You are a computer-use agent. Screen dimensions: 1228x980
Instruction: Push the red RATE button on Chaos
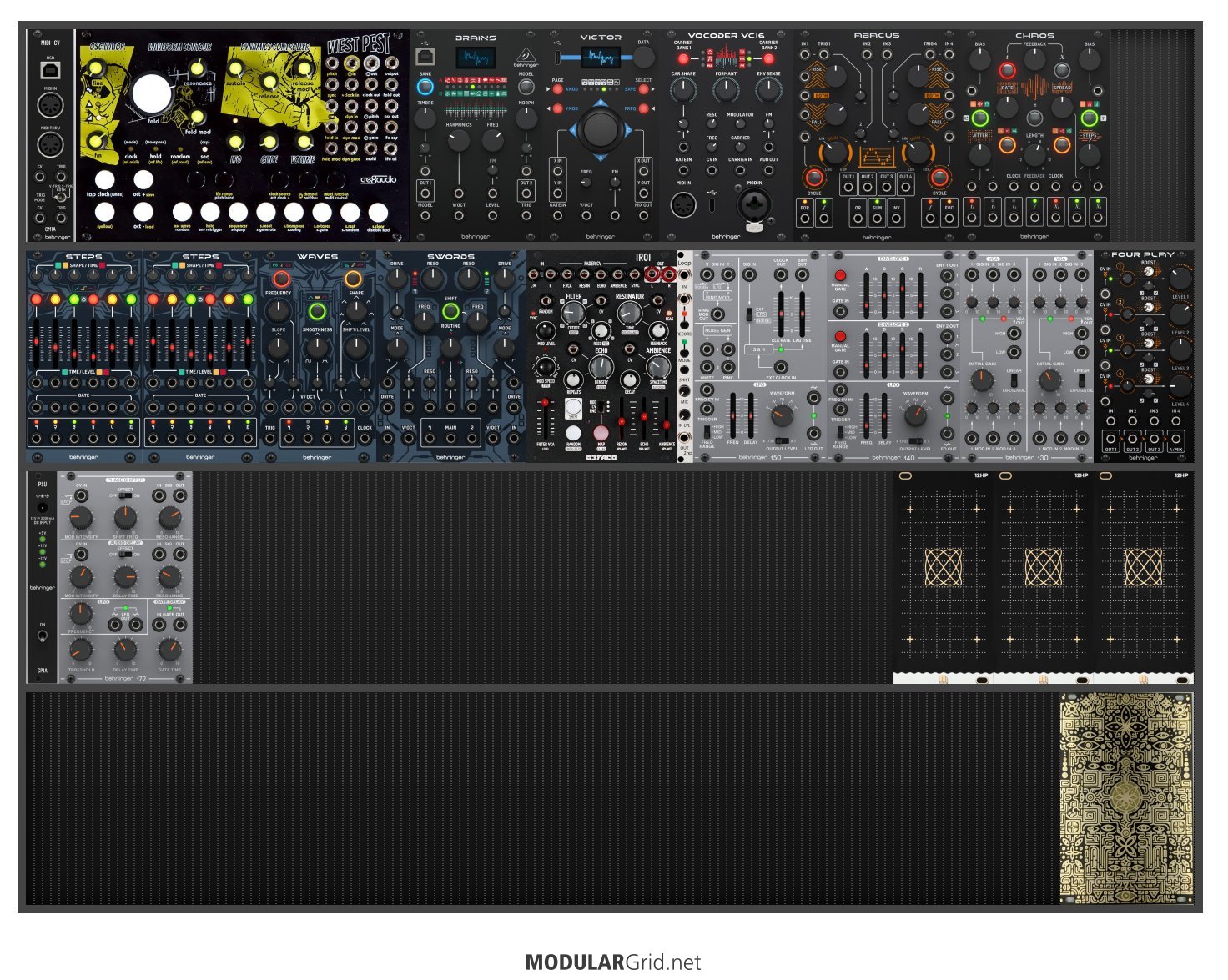[1008, 71]
